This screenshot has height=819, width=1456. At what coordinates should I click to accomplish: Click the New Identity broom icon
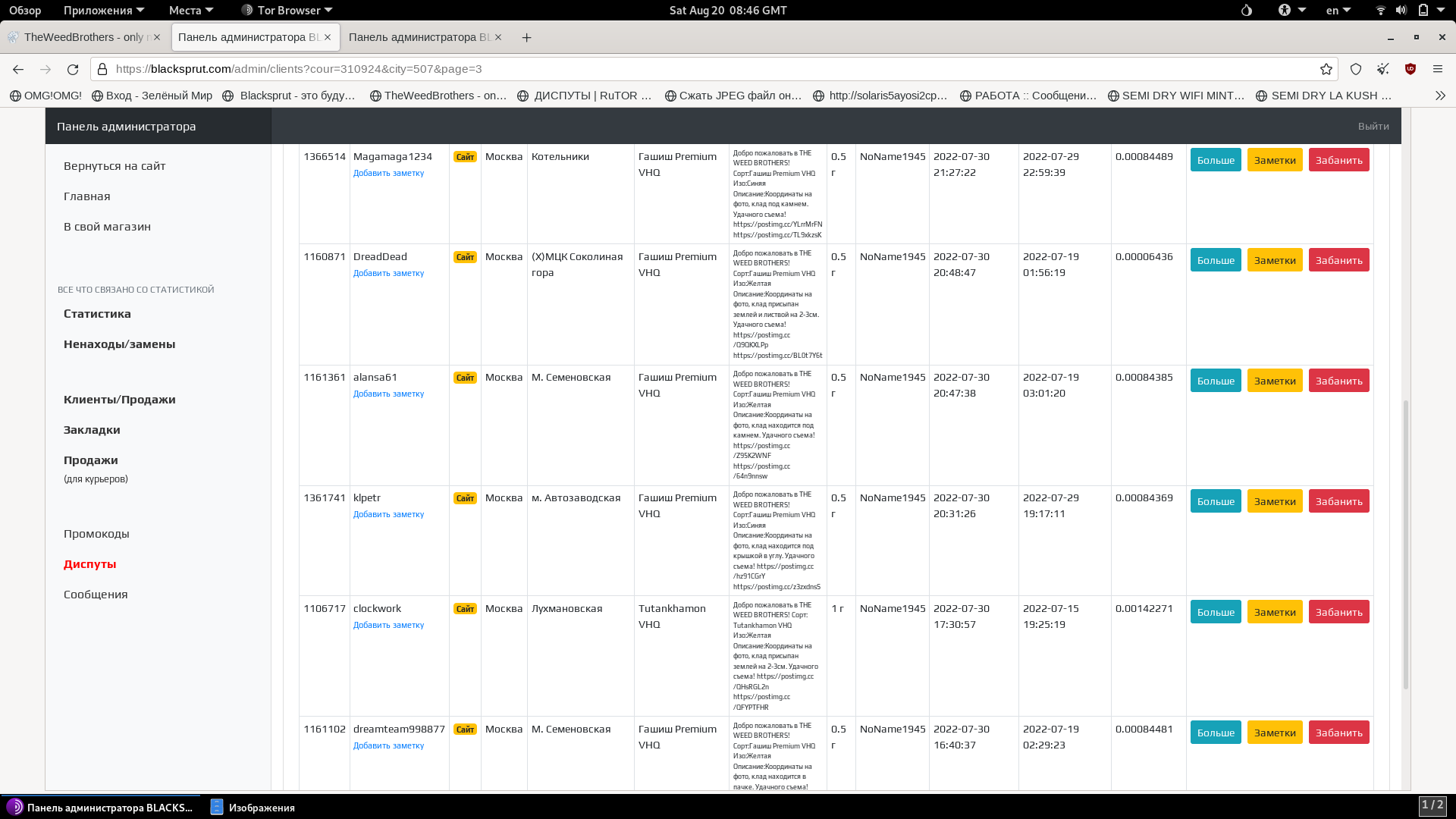pyautogui.click(x=1383, y=69)
